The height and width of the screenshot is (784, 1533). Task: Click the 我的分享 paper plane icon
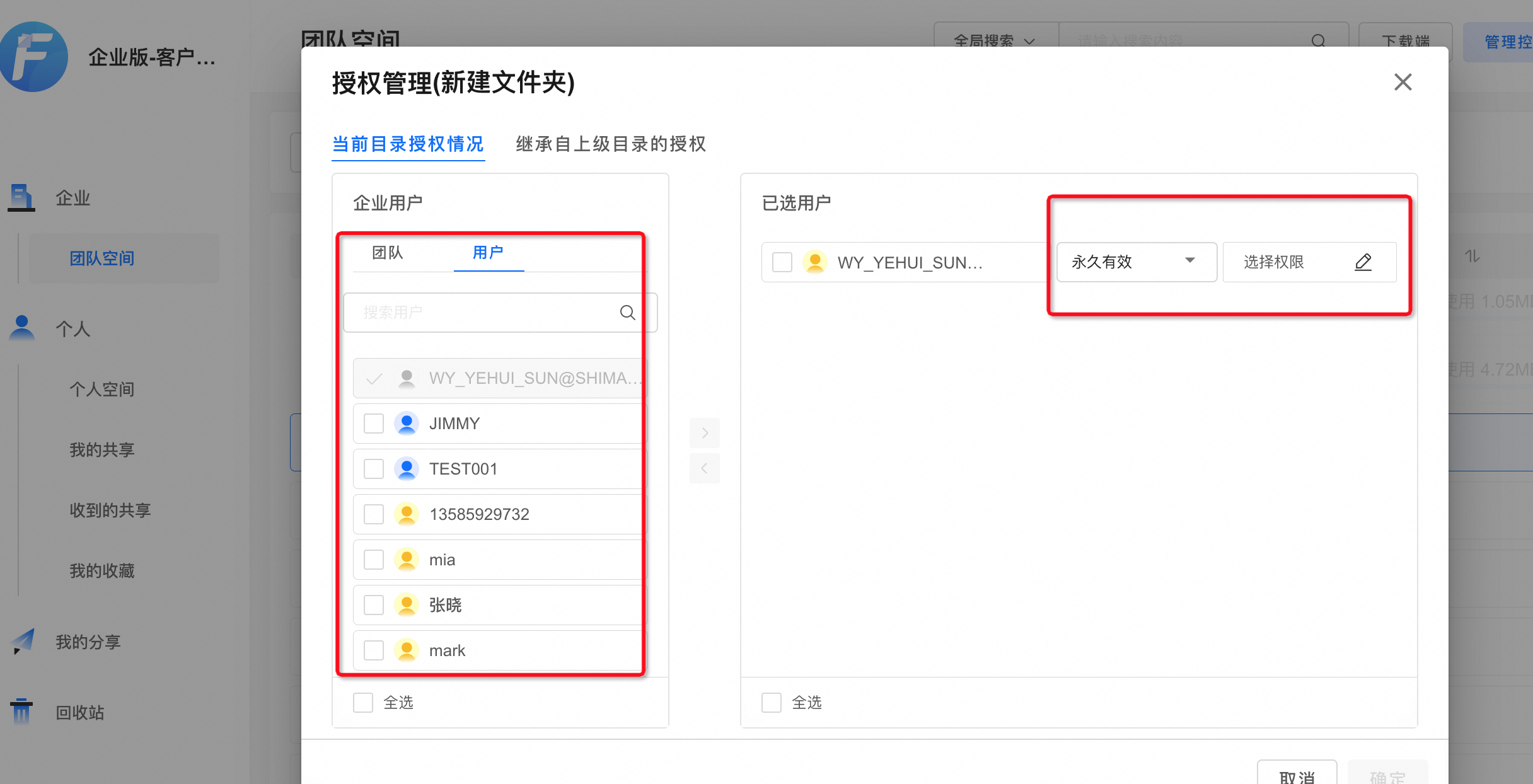click(x=23, y=642)
